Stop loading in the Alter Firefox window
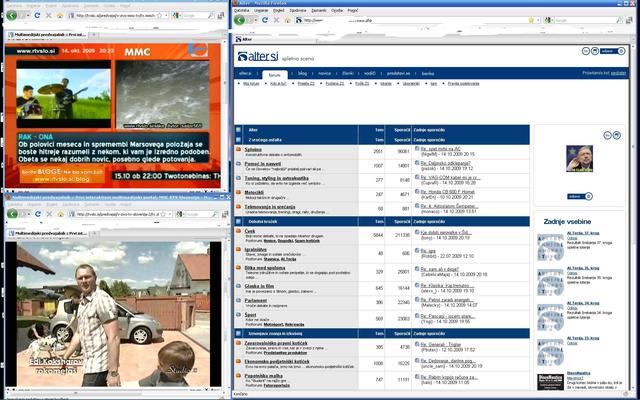The width and height of the screenshot is (640, 400). (x=276, y=20)
